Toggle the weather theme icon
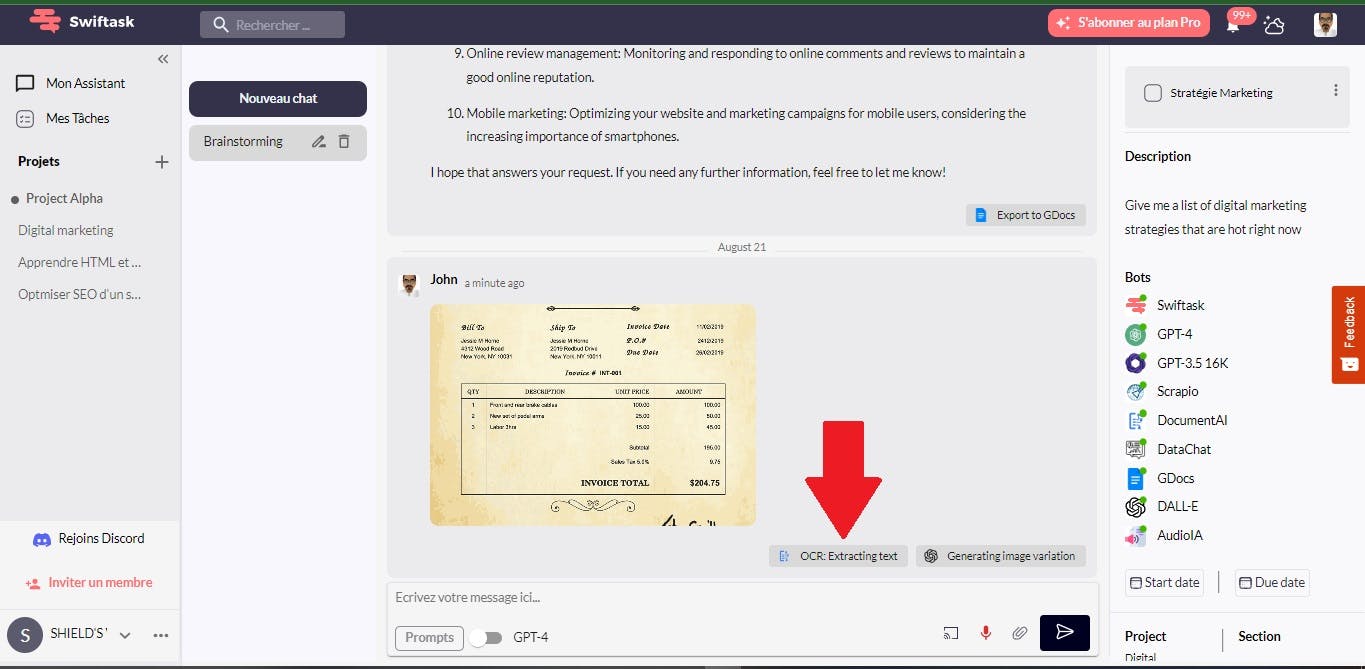This screenshot has width=1365, height=669. click(x=1274, y=25)
